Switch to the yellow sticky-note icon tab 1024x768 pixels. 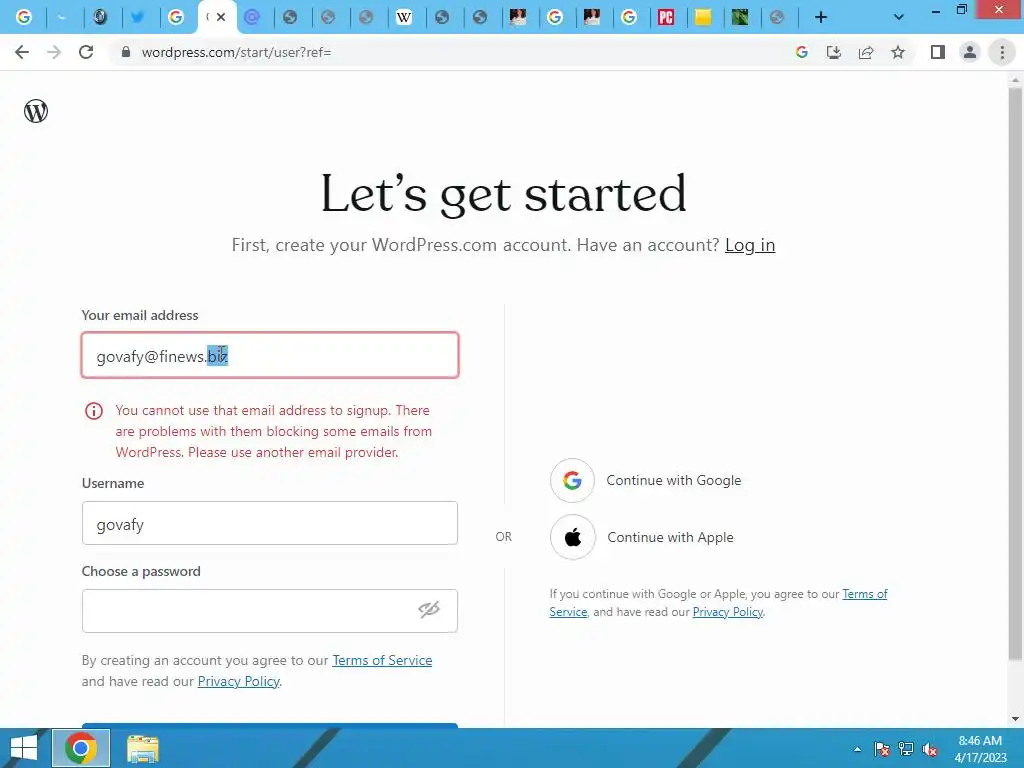tap(703, 17)
